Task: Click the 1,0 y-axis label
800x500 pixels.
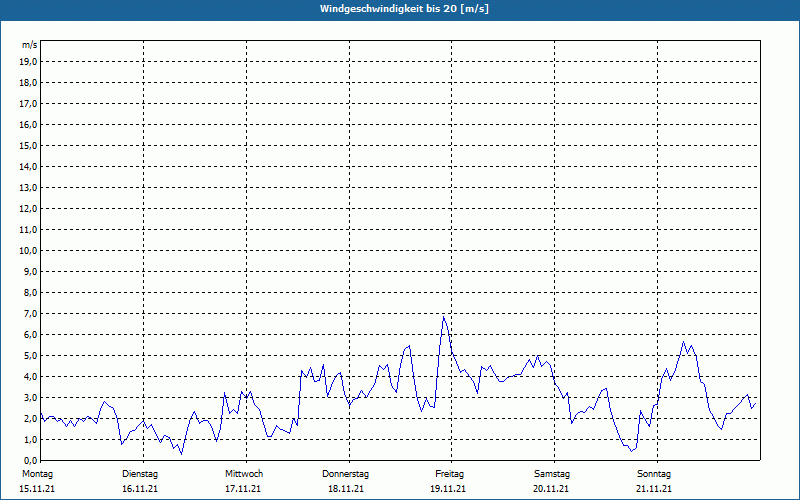Action: pos(31,440)
